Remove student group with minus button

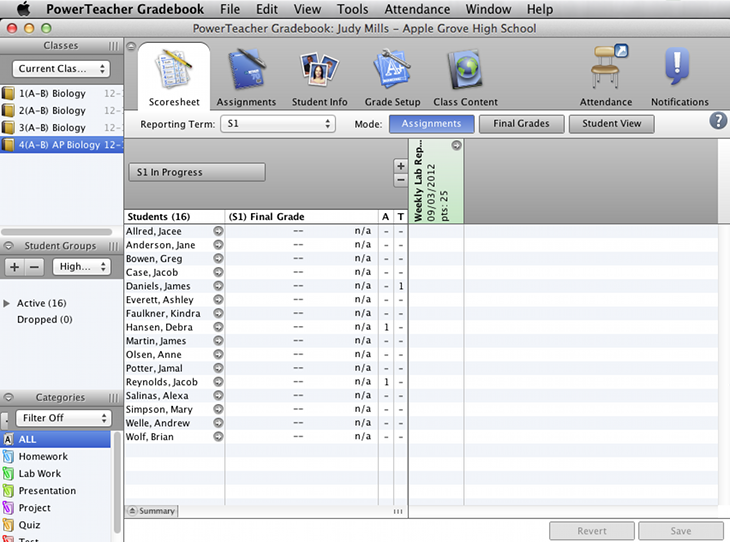34,267
